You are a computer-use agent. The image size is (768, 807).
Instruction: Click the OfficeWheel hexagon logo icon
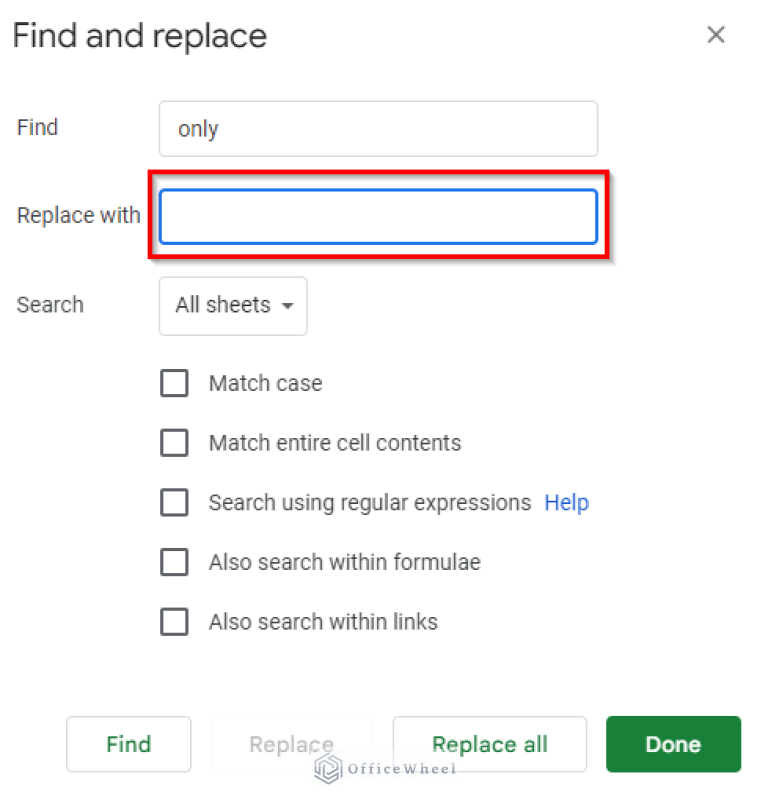coord(327,769)
